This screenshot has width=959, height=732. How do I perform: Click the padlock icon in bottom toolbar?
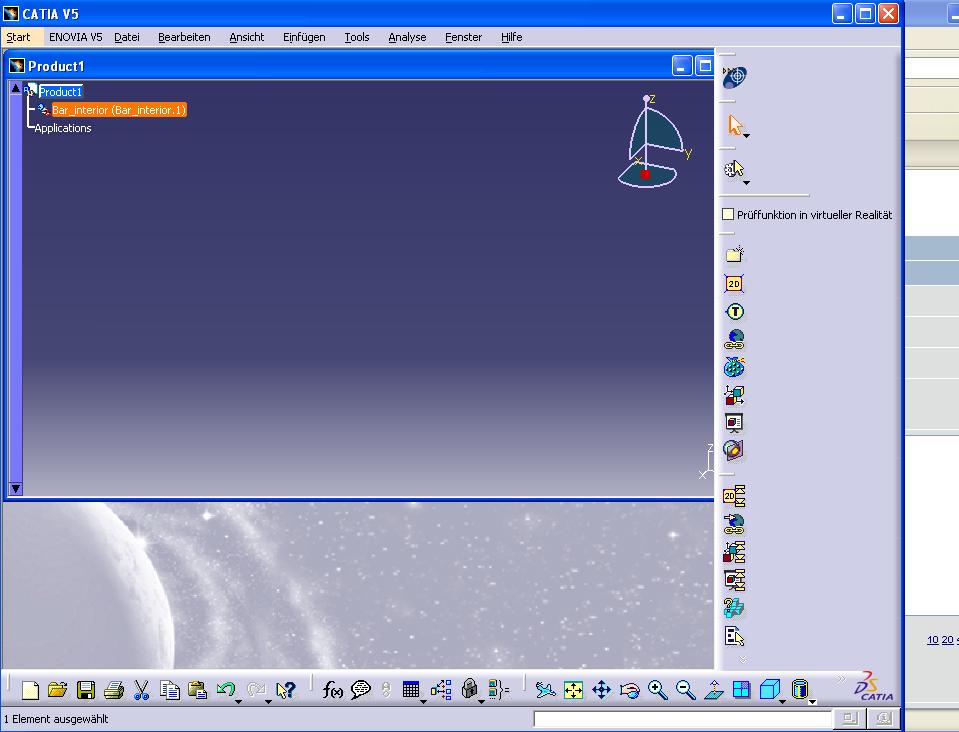click(469, 690)
